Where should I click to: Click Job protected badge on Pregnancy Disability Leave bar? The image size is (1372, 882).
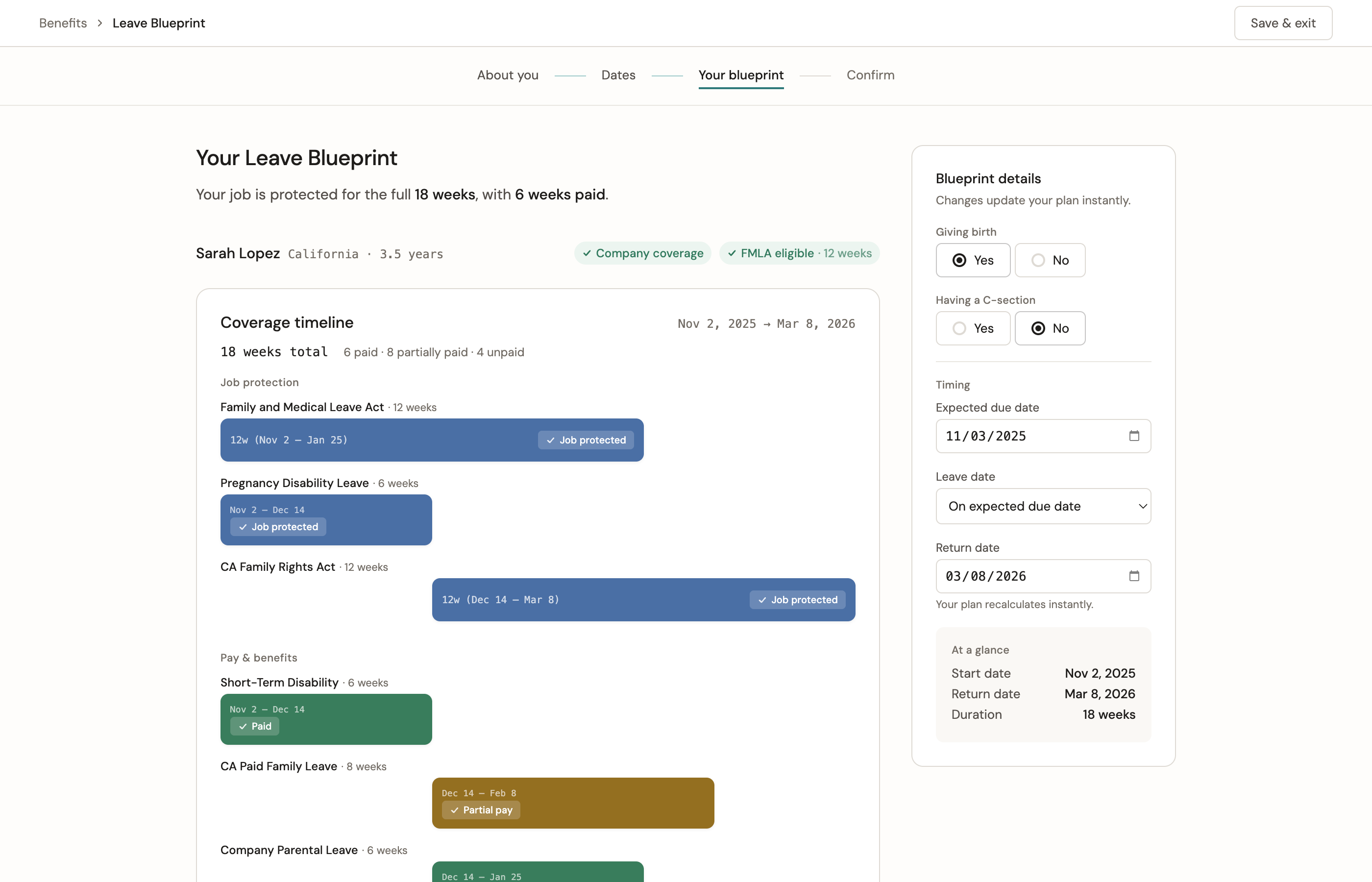tap(278, 527)
